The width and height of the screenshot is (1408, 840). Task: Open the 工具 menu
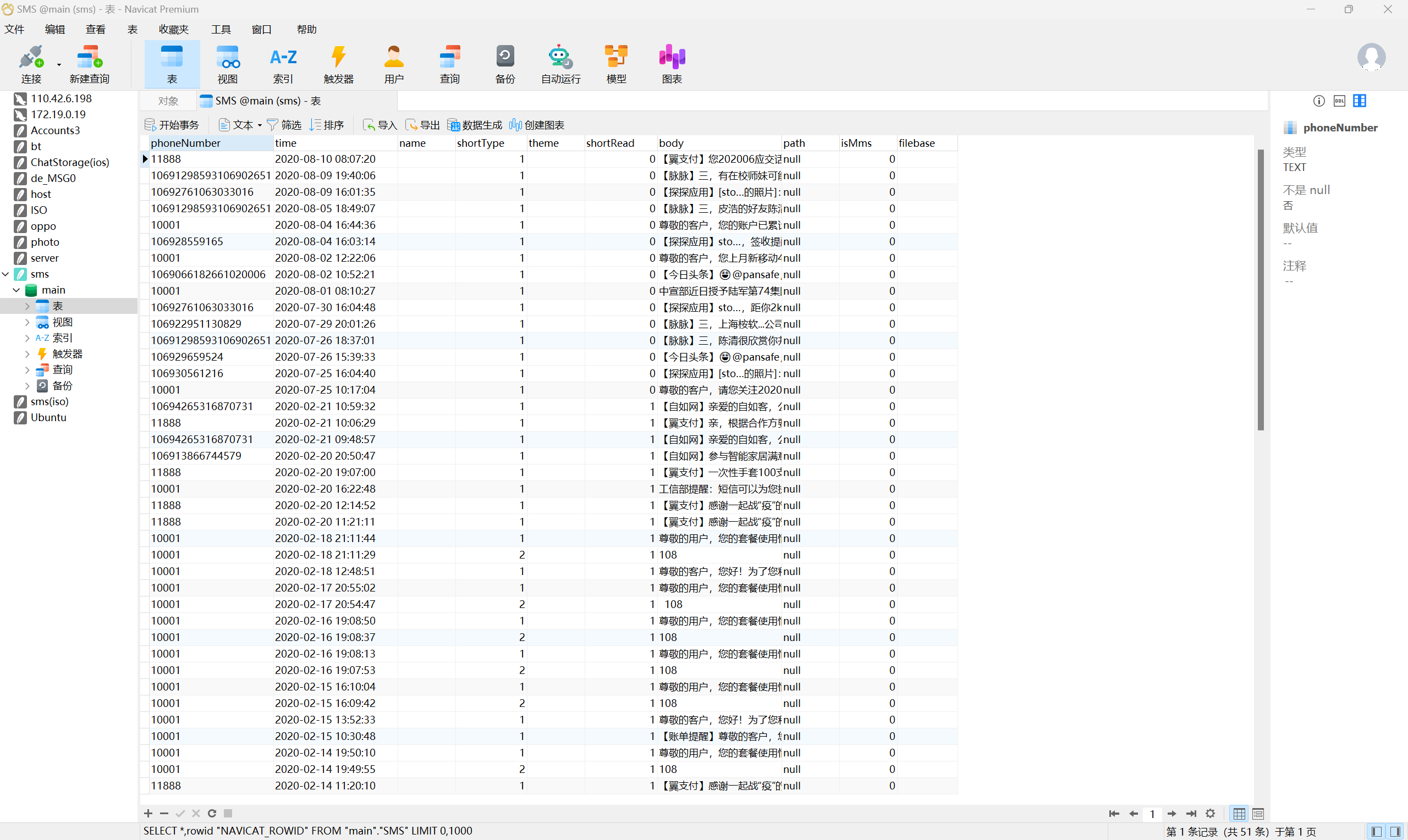coord(221,30)
